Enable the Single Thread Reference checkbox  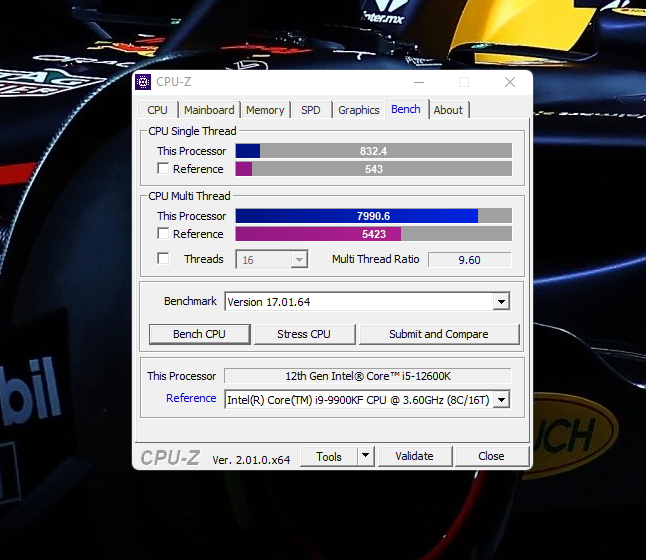coord(163,169)
